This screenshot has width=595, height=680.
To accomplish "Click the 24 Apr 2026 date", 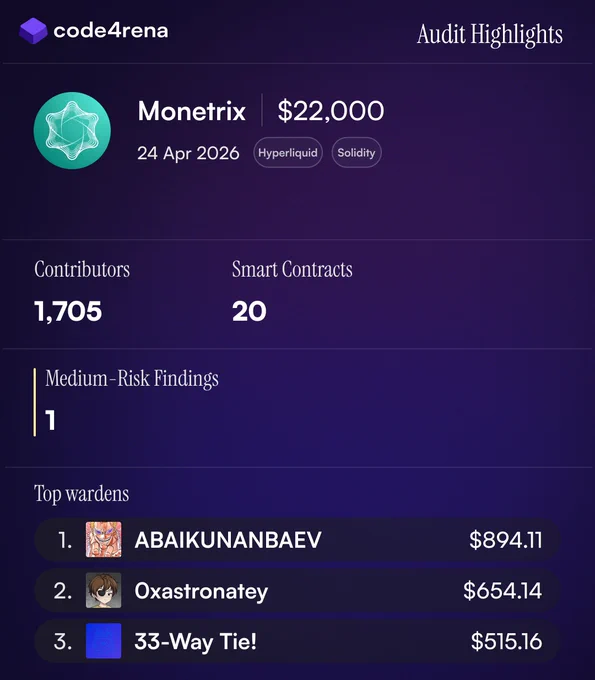I will (188, 153).
